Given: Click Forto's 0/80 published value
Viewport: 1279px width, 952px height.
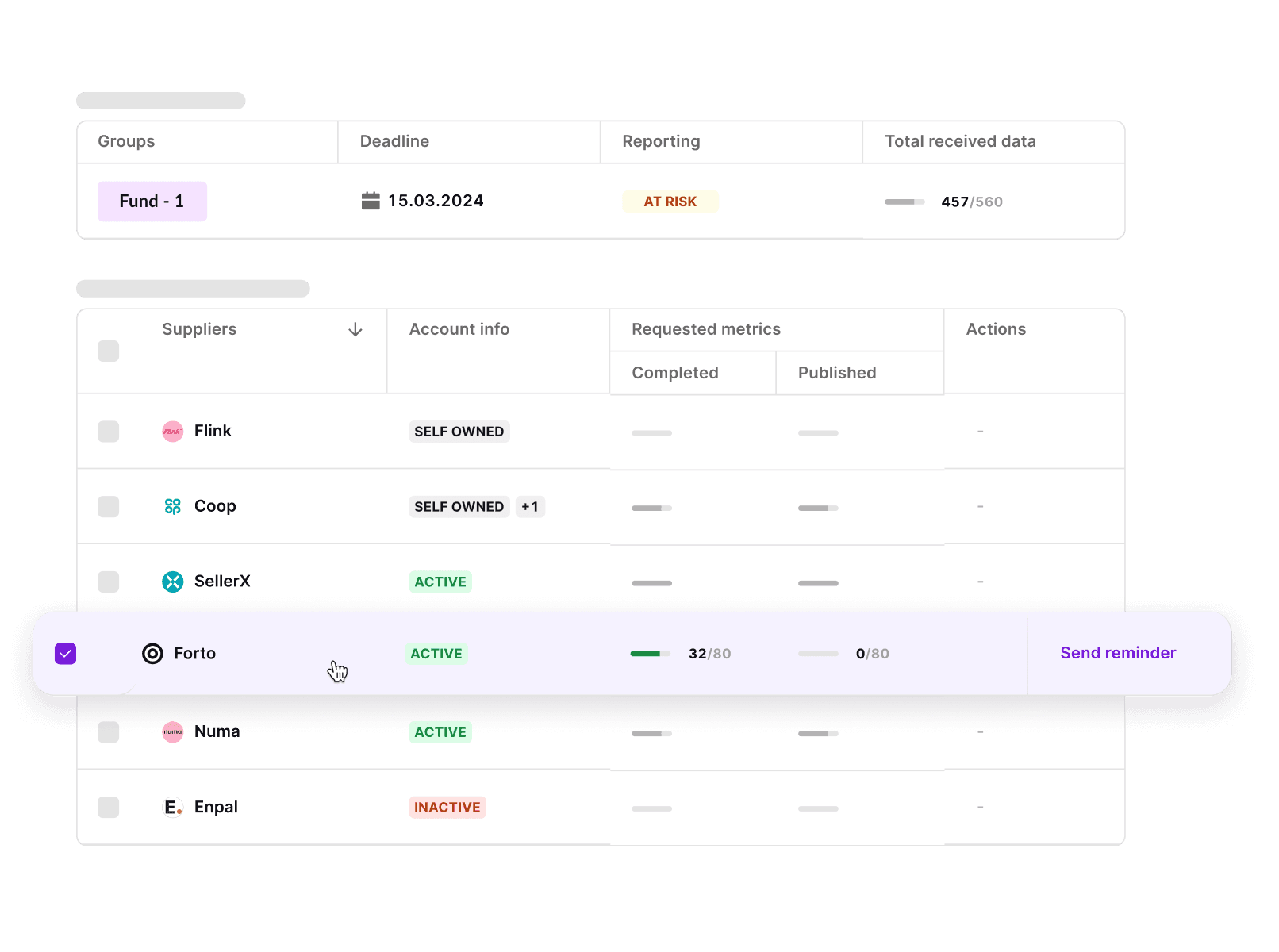Looking at the screenshot, I should [873, 654].
